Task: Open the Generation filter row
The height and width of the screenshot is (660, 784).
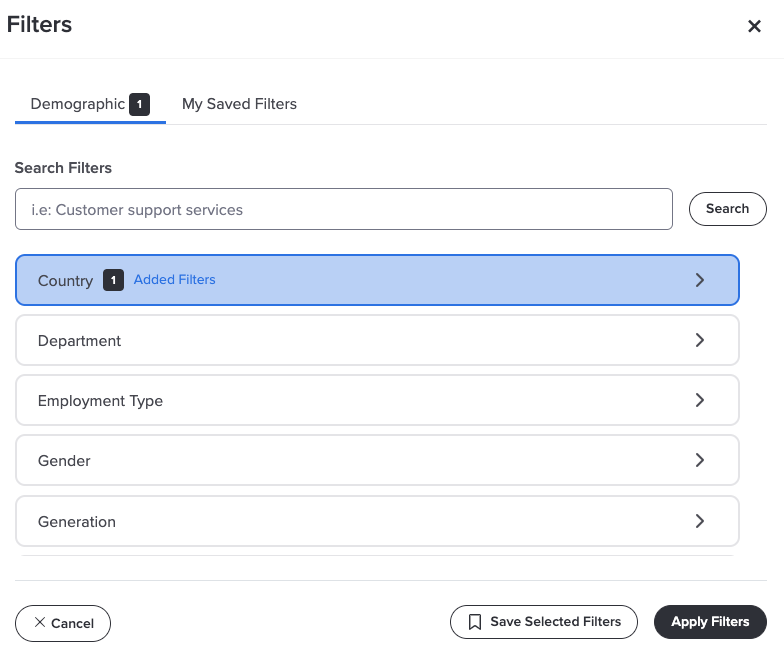Action: coord(377,521)
